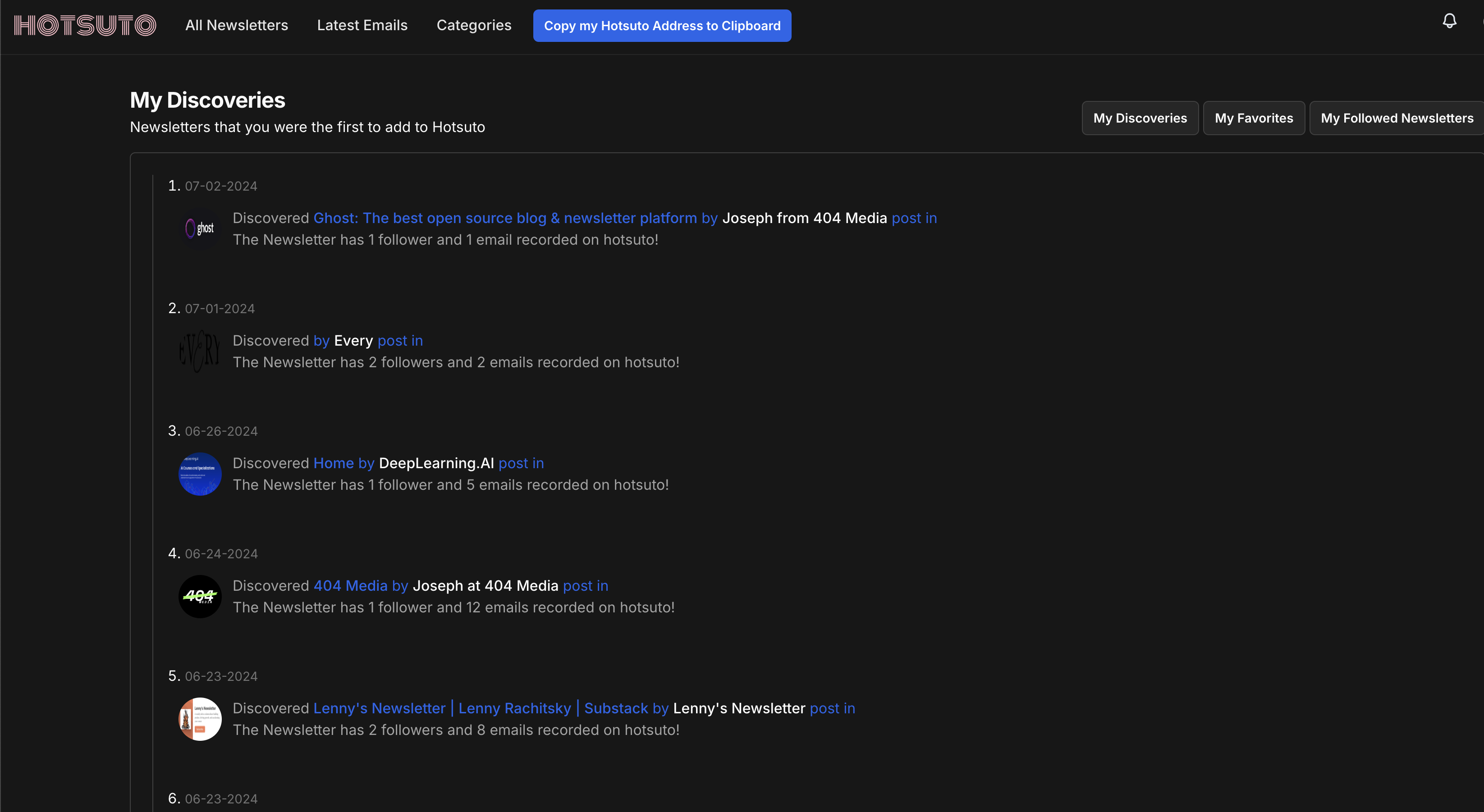Select the date 07-01-2024
Screen dimensions: 1484x812
pyautogui.click(x=220, y=309)
